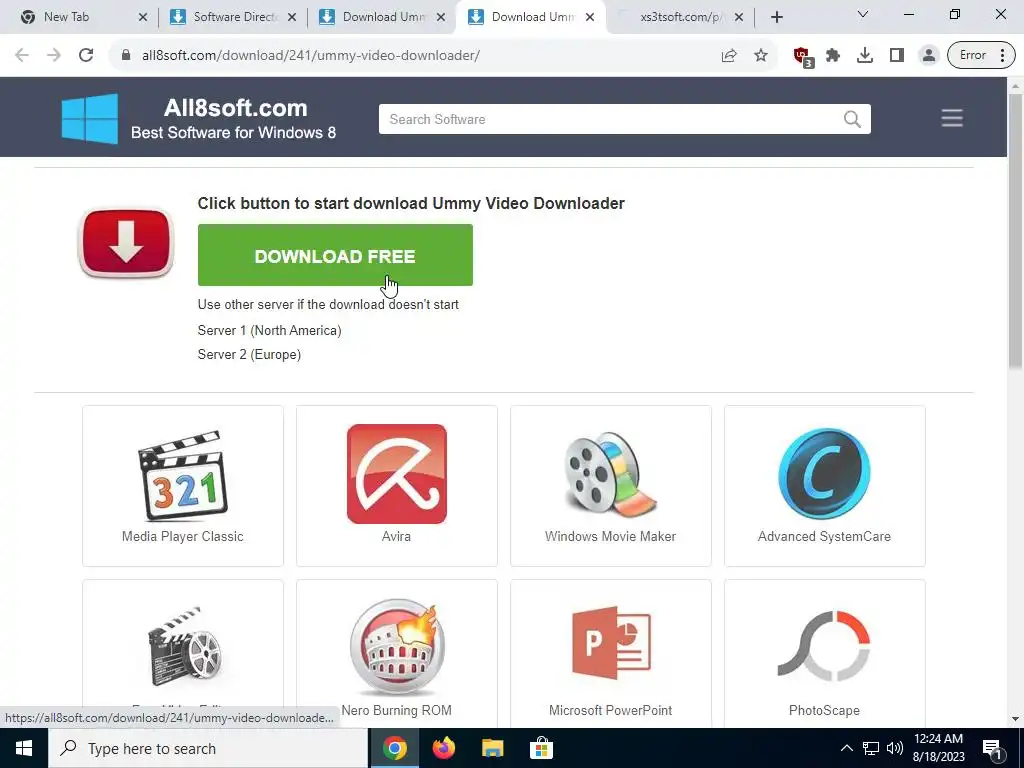
Task: Open the All8soft.com site title link
Action: click(x=235, y=108)
